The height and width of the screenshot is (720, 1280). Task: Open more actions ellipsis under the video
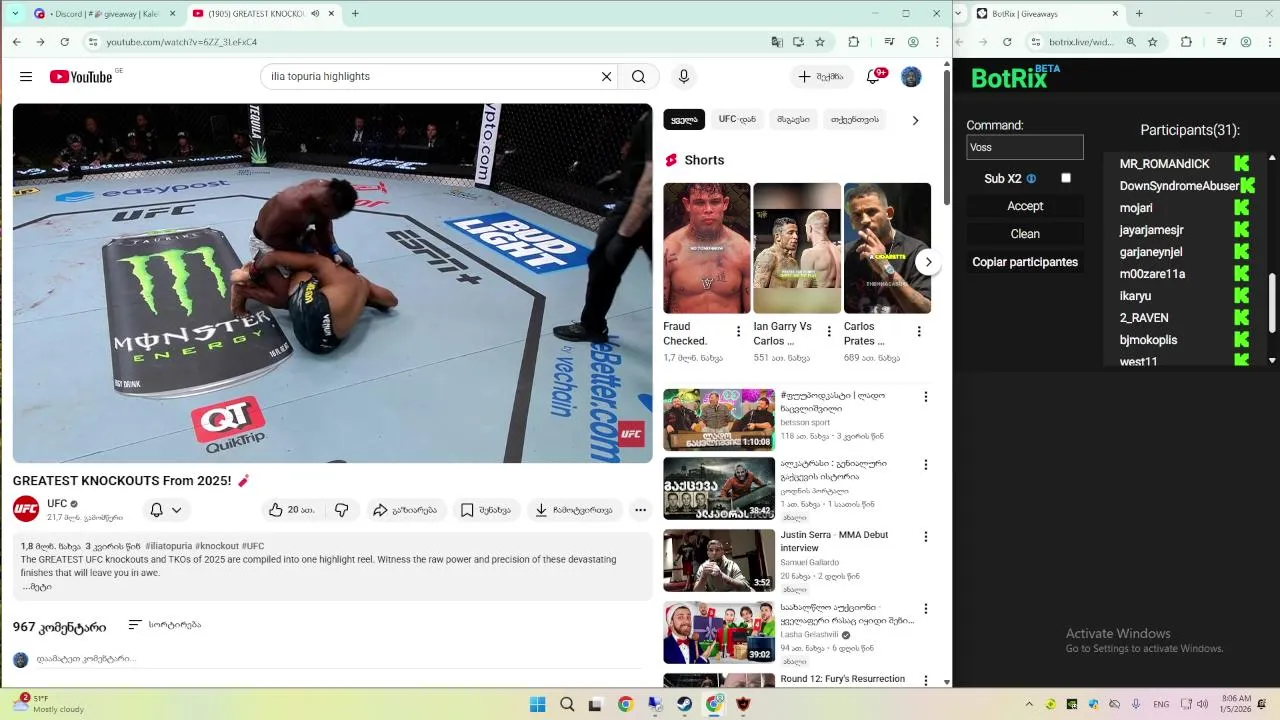tap(640, 510)
